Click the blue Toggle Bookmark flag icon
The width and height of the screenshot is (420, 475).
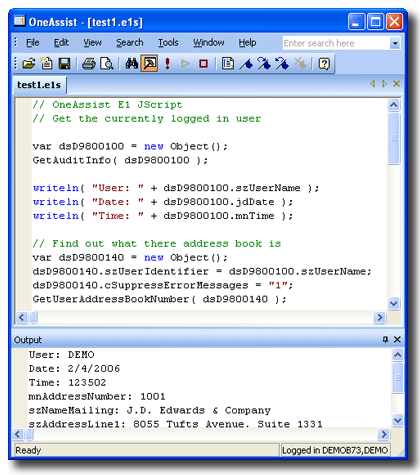pyautogui.click(x=246, y=63)
